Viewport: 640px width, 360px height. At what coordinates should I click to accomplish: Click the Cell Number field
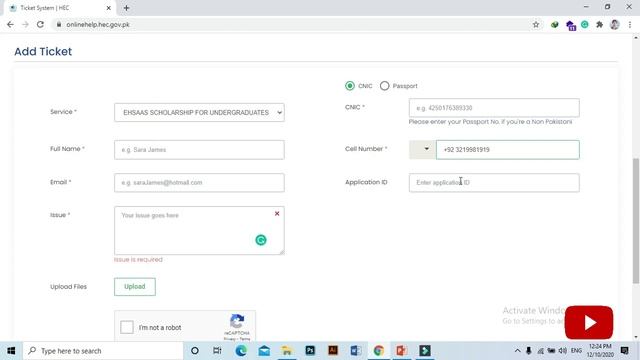[507, 149]
